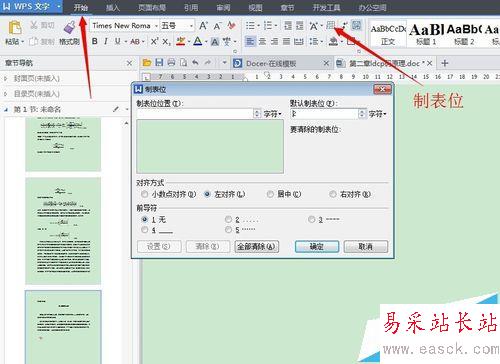The width and height of the screenshot is (500, 364).
Task: Click the 全部清除 button
Action: click(x=256, y=247)
